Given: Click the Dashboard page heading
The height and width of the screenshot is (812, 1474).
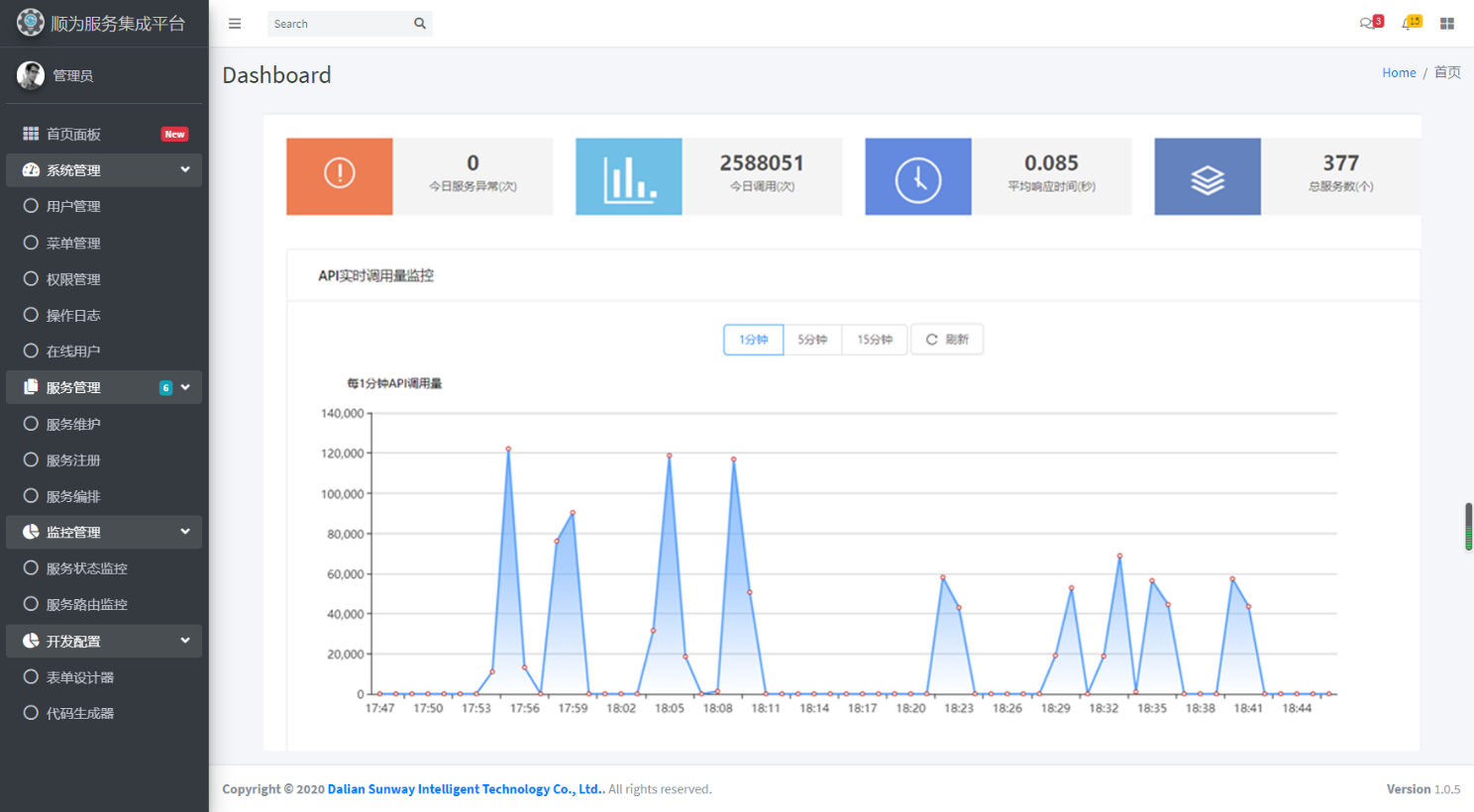Looking at the screenshot, I should (276, 75).
